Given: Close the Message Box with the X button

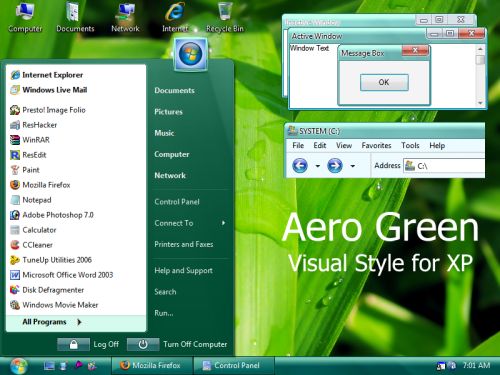Looking at the screenshot, I should tap(415, 50).
